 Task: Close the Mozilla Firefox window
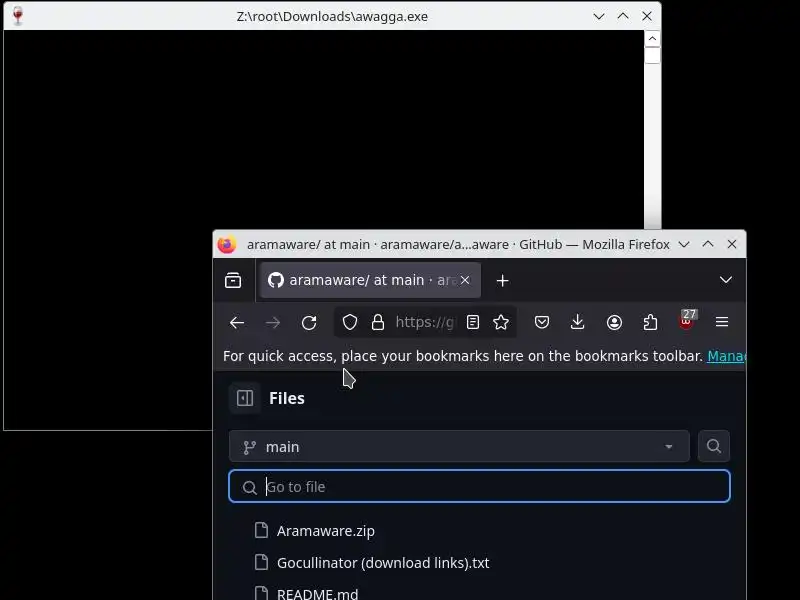click(732, 244)
